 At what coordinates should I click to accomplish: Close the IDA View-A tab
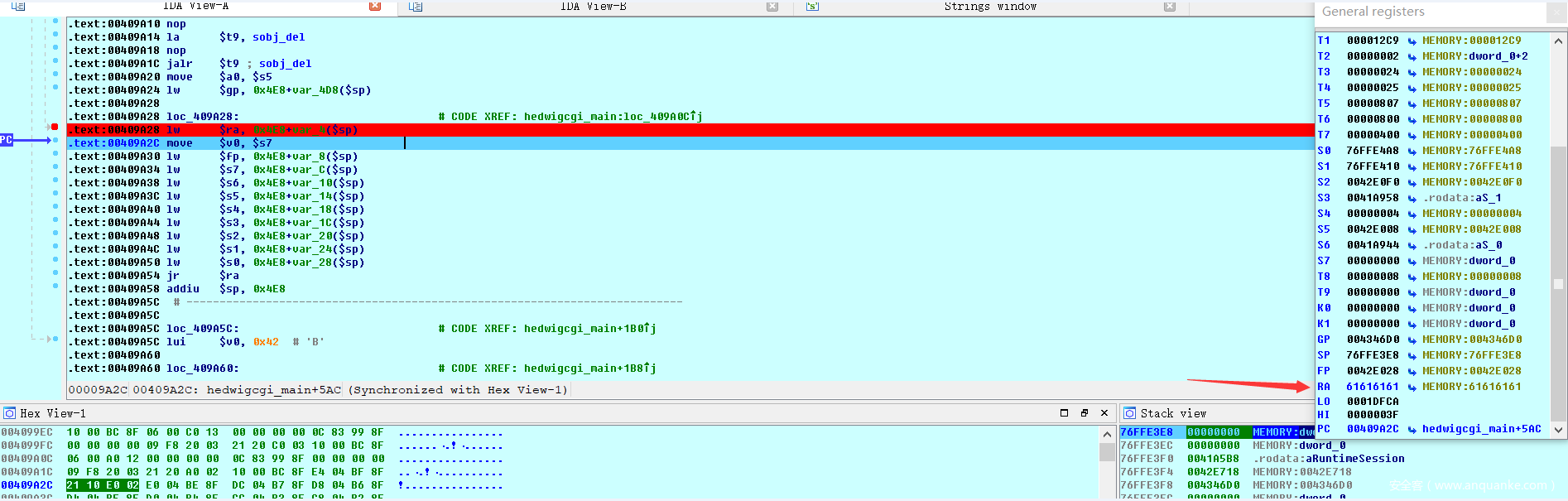(x=375, y=6)
